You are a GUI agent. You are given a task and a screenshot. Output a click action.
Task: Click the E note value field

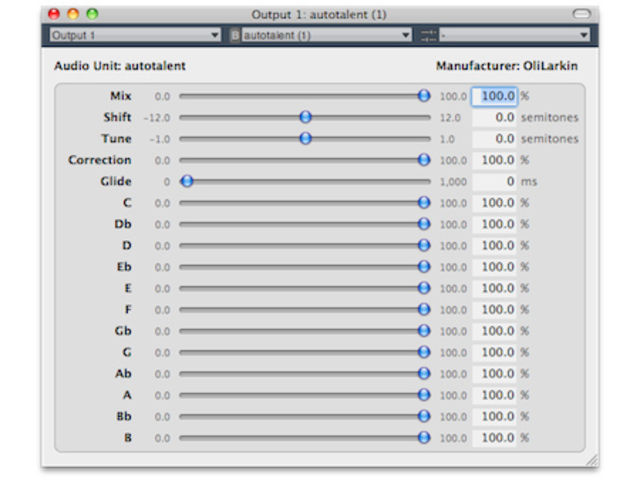click(494, 288)
